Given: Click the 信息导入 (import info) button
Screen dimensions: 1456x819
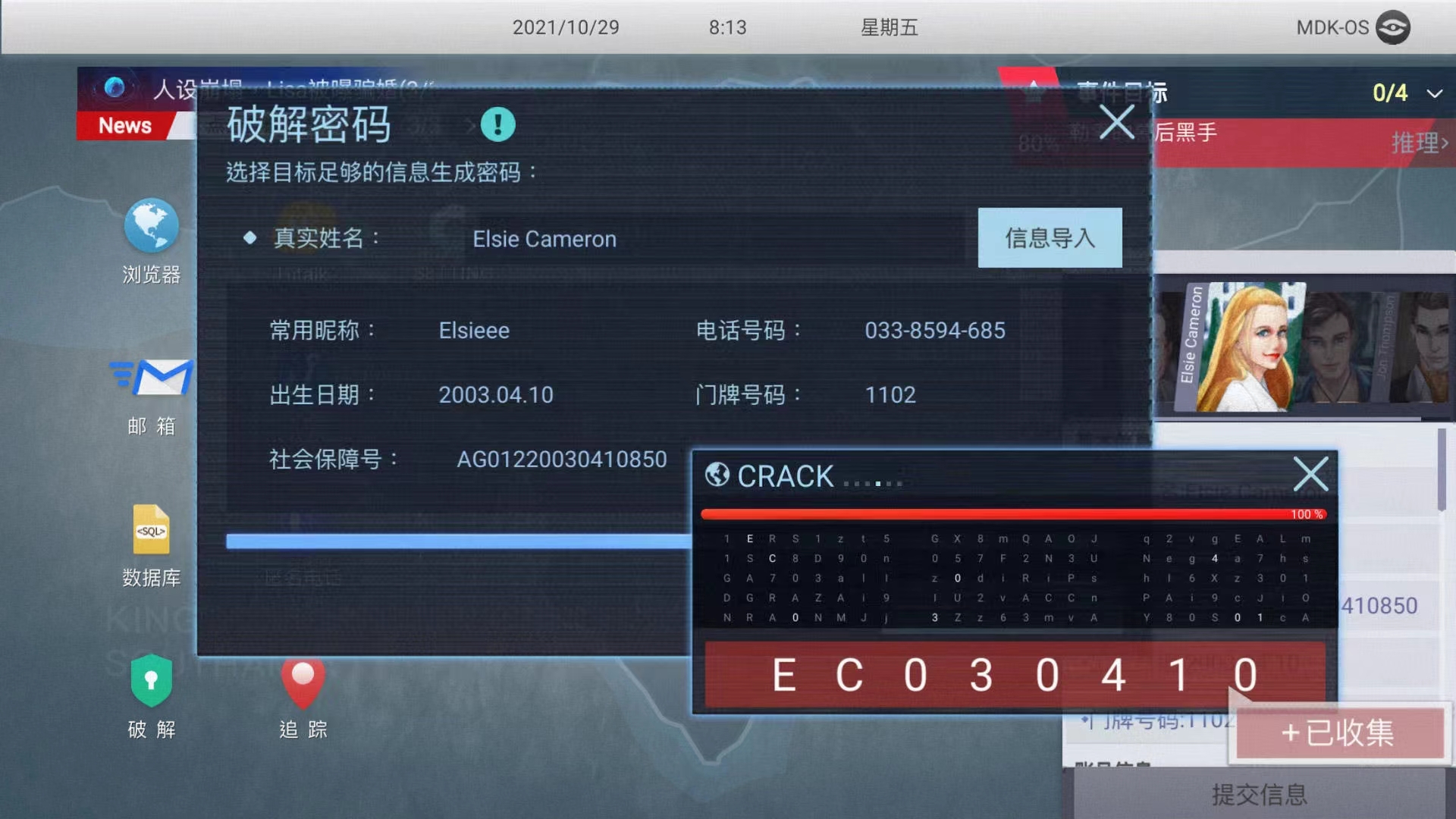Looking at the screenshot, I should pyautogui.click(x=1050, y=238).
